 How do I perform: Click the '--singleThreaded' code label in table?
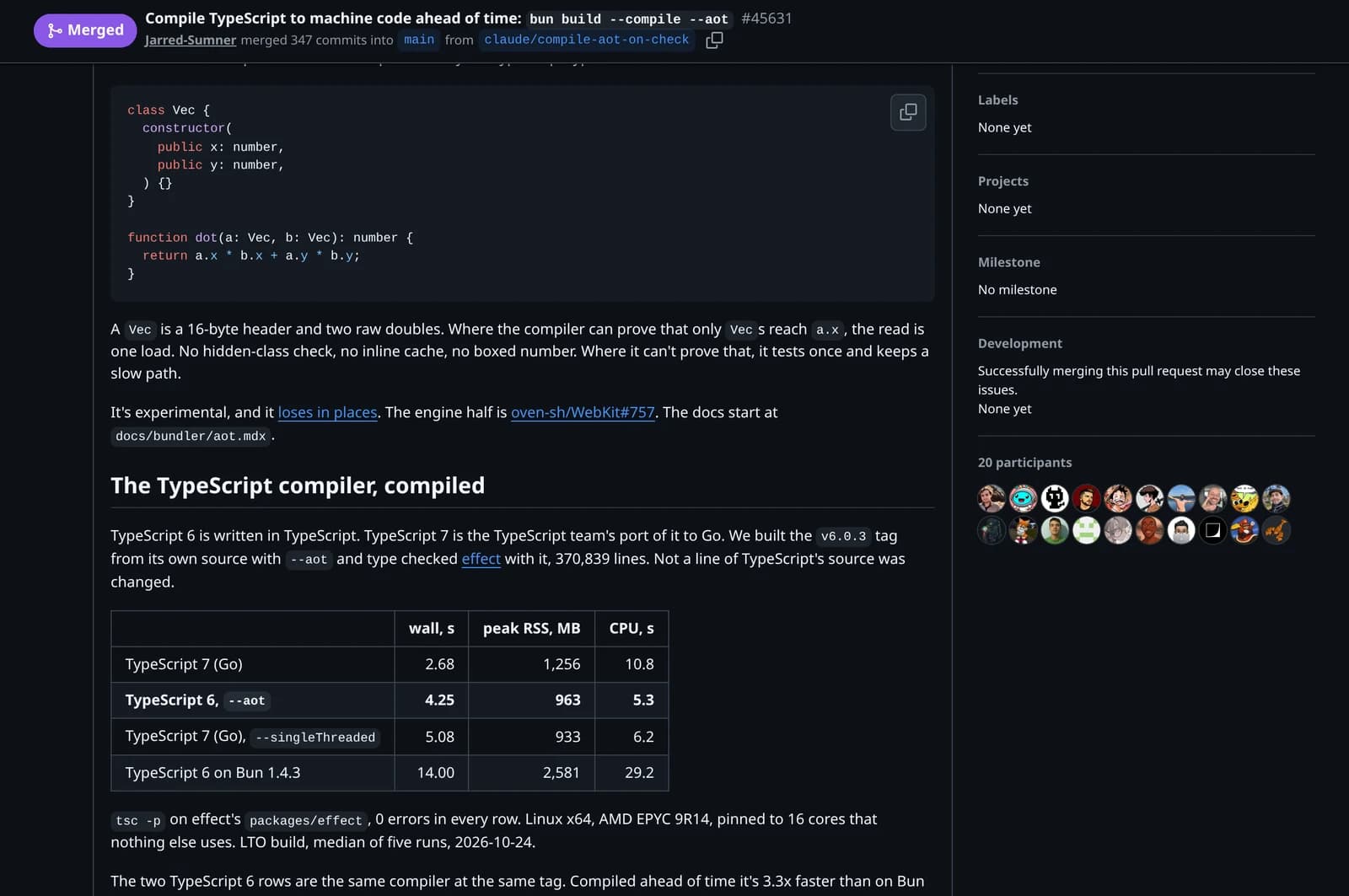[x=315, y=737]
